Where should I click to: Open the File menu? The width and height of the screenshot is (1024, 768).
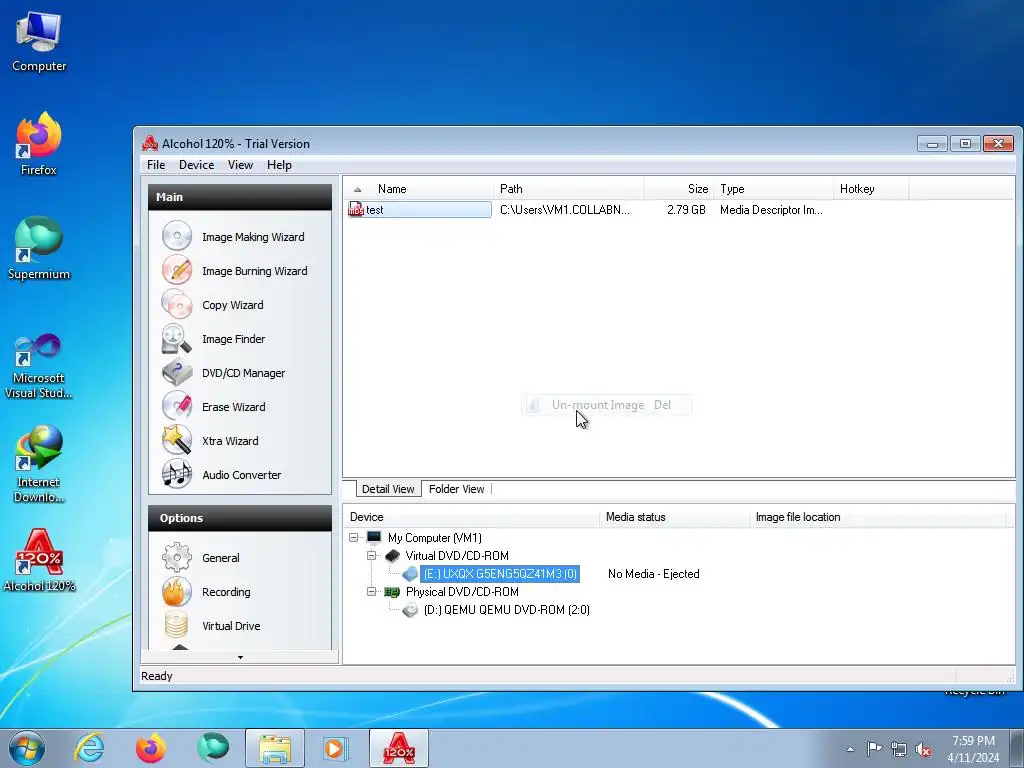coord(156,165)
